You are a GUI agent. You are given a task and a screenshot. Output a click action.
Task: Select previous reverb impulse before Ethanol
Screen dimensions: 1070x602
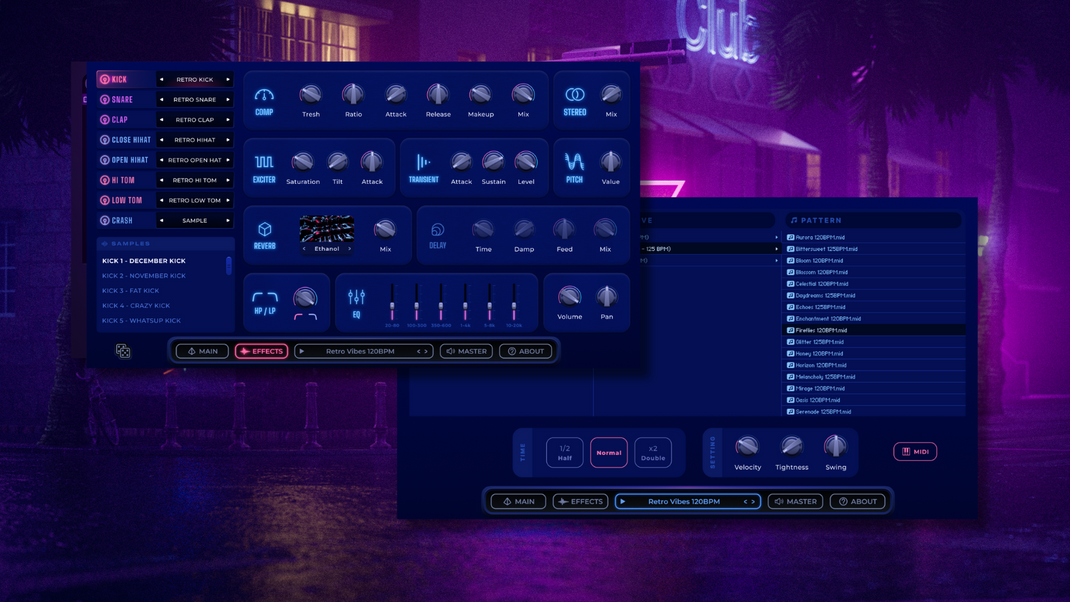click(x=305, y=249)
